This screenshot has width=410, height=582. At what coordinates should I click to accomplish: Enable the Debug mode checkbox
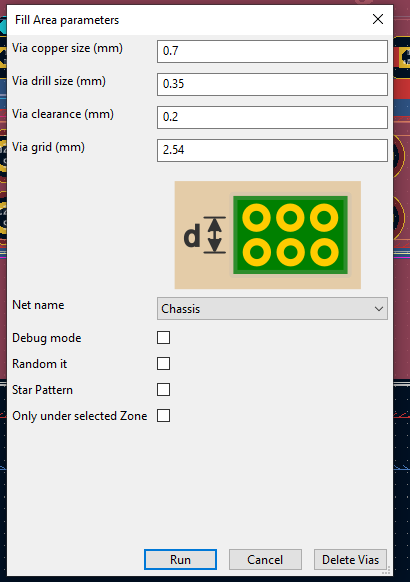[163, 338]
